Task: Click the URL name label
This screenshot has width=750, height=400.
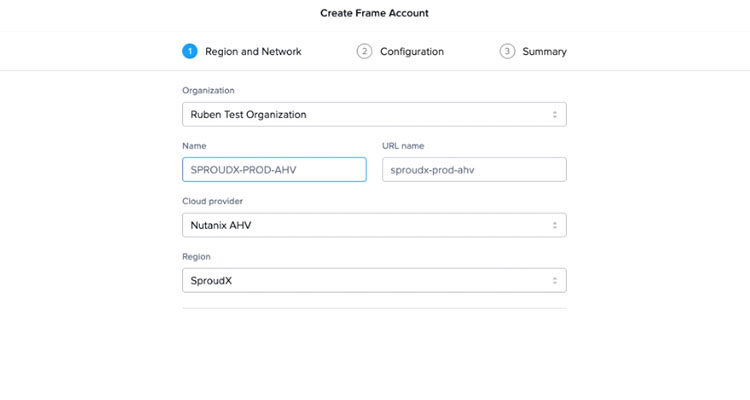Action: click(x=404, y=146)
